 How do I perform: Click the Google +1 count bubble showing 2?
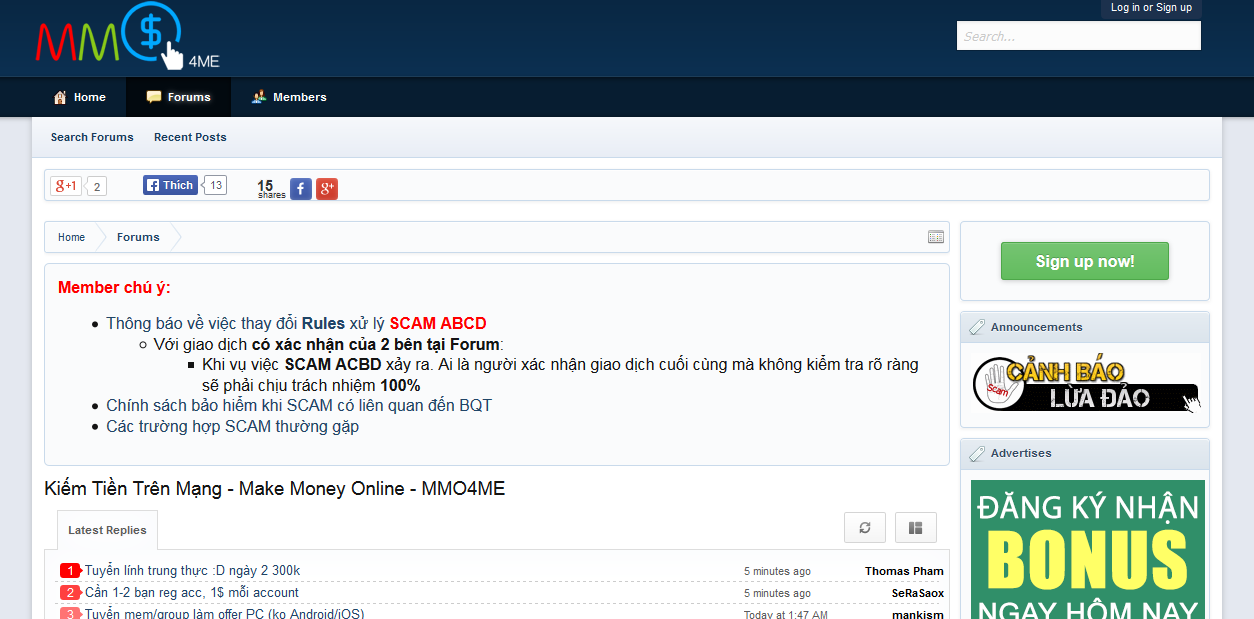tap(96, 187)
